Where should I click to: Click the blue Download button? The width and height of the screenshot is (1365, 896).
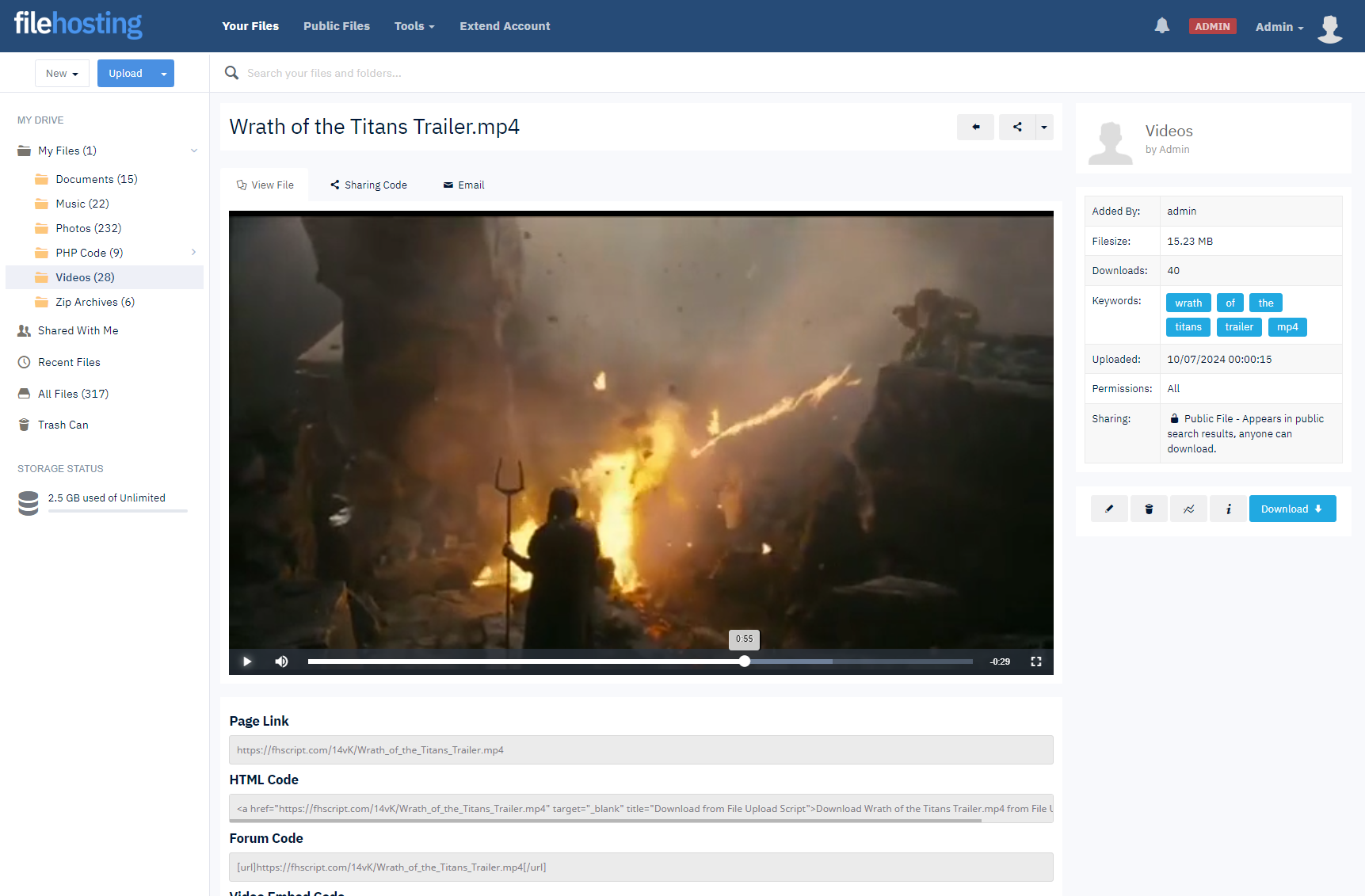[1291, 509]
